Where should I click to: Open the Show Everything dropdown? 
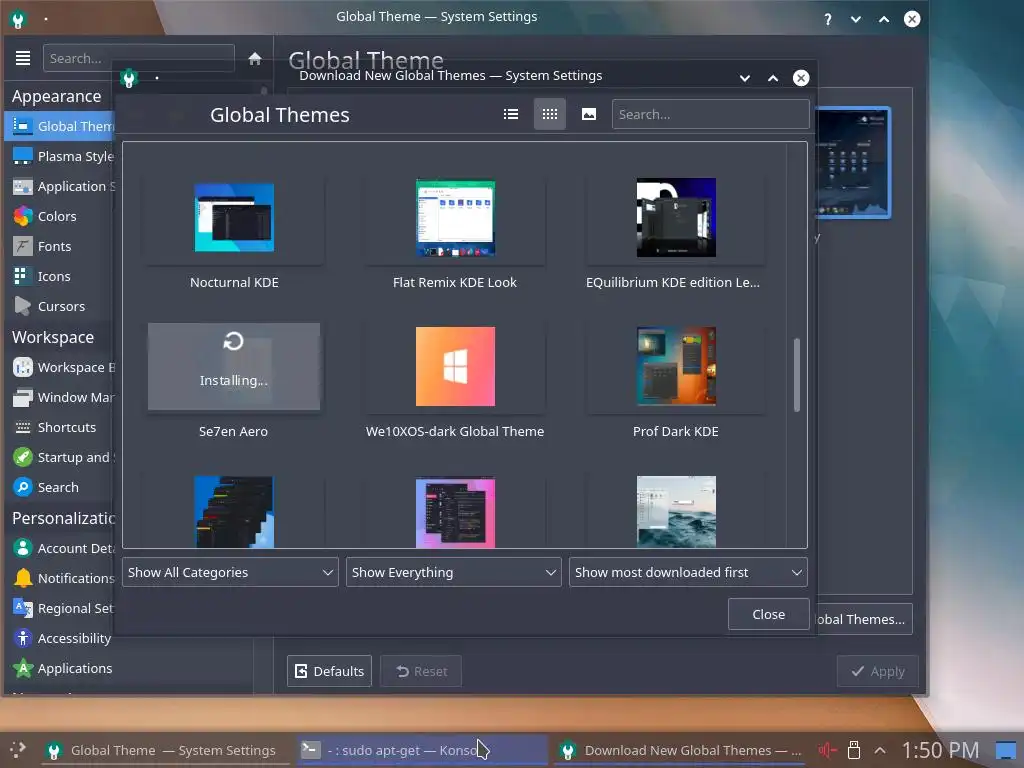tap(453, 572)
